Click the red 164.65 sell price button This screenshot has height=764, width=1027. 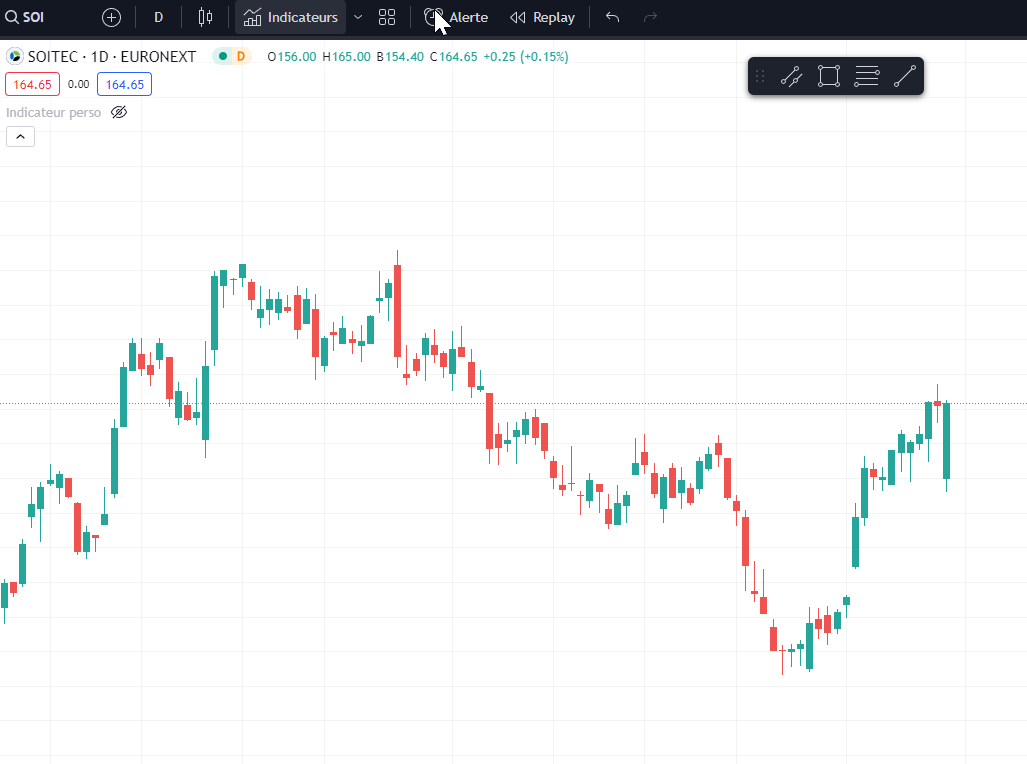click(x=33, y=84)
